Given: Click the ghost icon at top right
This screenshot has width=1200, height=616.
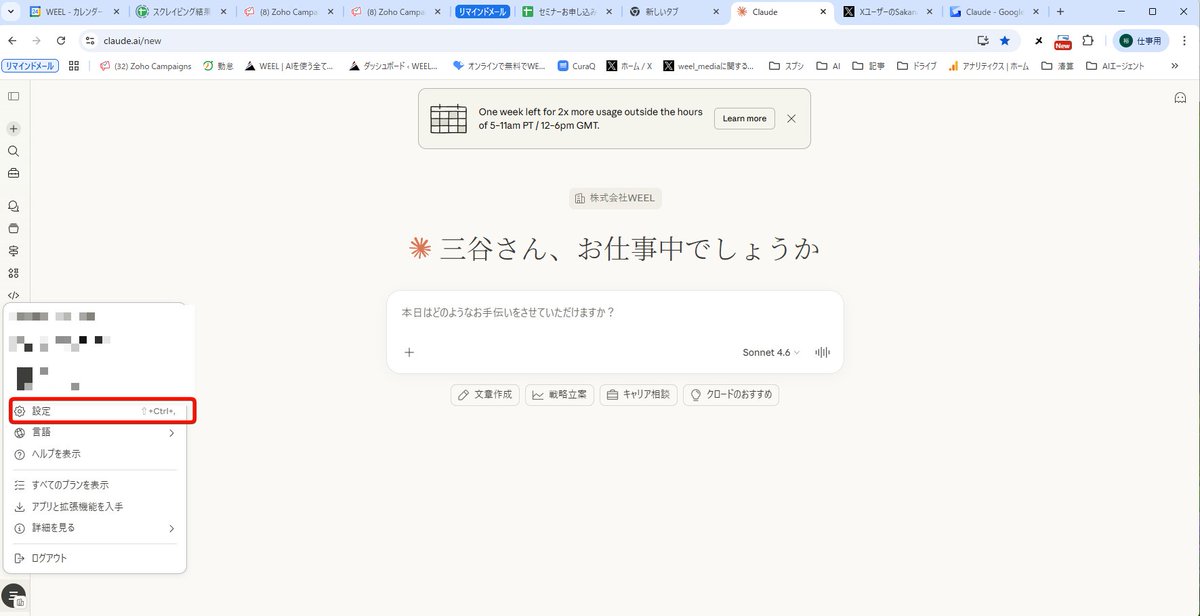Looking at the screenshot, I should (x=1180, y=97).
